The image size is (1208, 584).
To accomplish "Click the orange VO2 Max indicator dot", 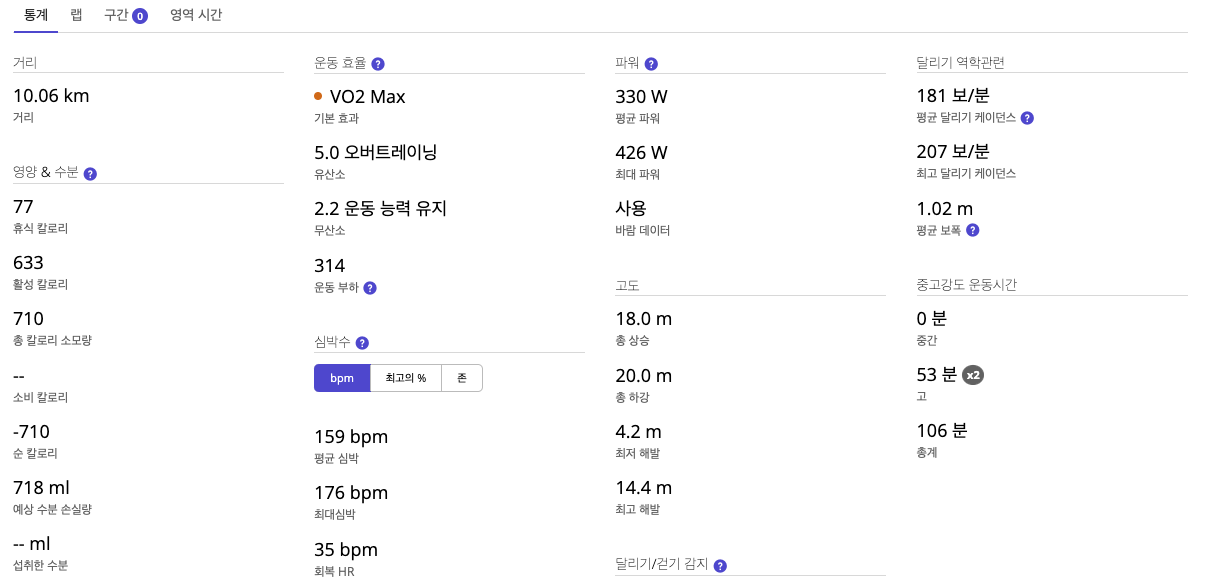I will point(318,97).
